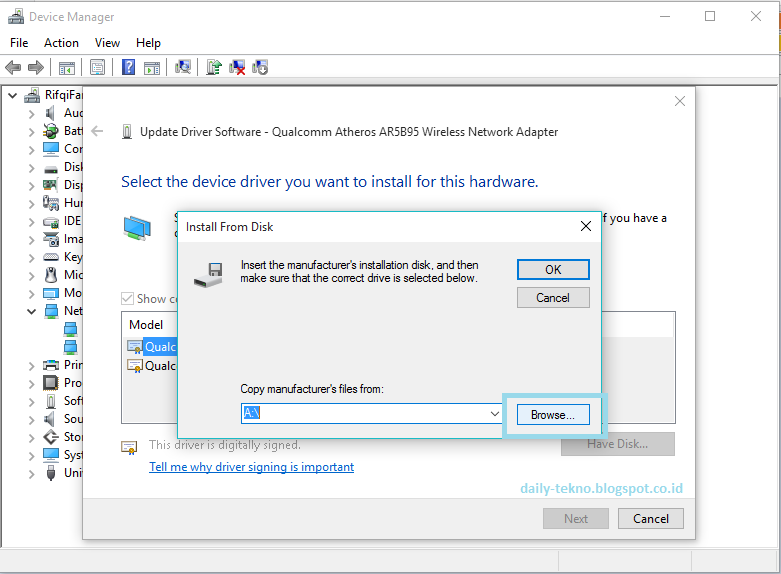Click Cancel in Update Driver wizard
This screenshot has width=781, height=574.
tap(651, 519)
